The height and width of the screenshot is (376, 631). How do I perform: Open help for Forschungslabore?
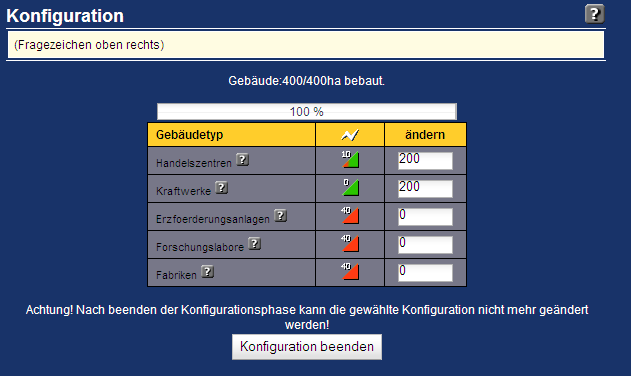[x=254, y=244]
